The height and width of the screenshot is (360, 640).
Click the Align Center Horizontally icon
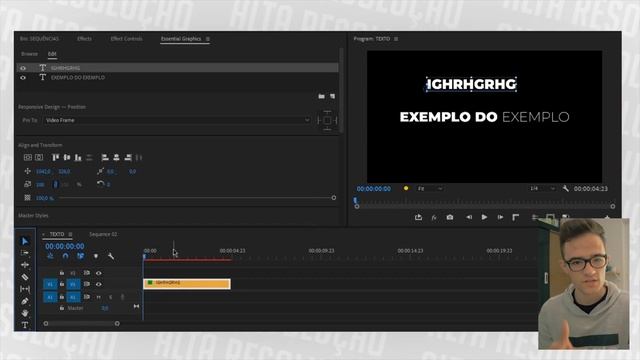(116, 158)
